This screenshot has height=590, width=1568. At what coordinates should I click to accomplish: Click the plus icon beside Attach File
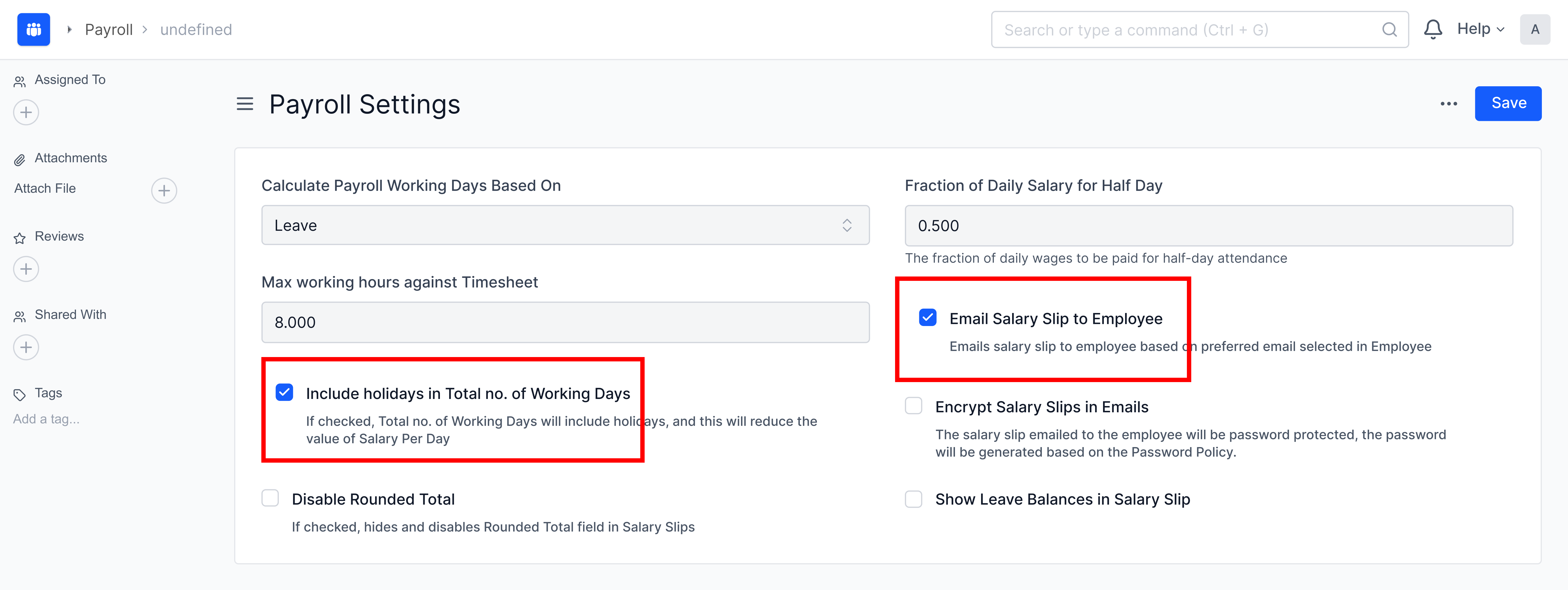tap(163, 190)
